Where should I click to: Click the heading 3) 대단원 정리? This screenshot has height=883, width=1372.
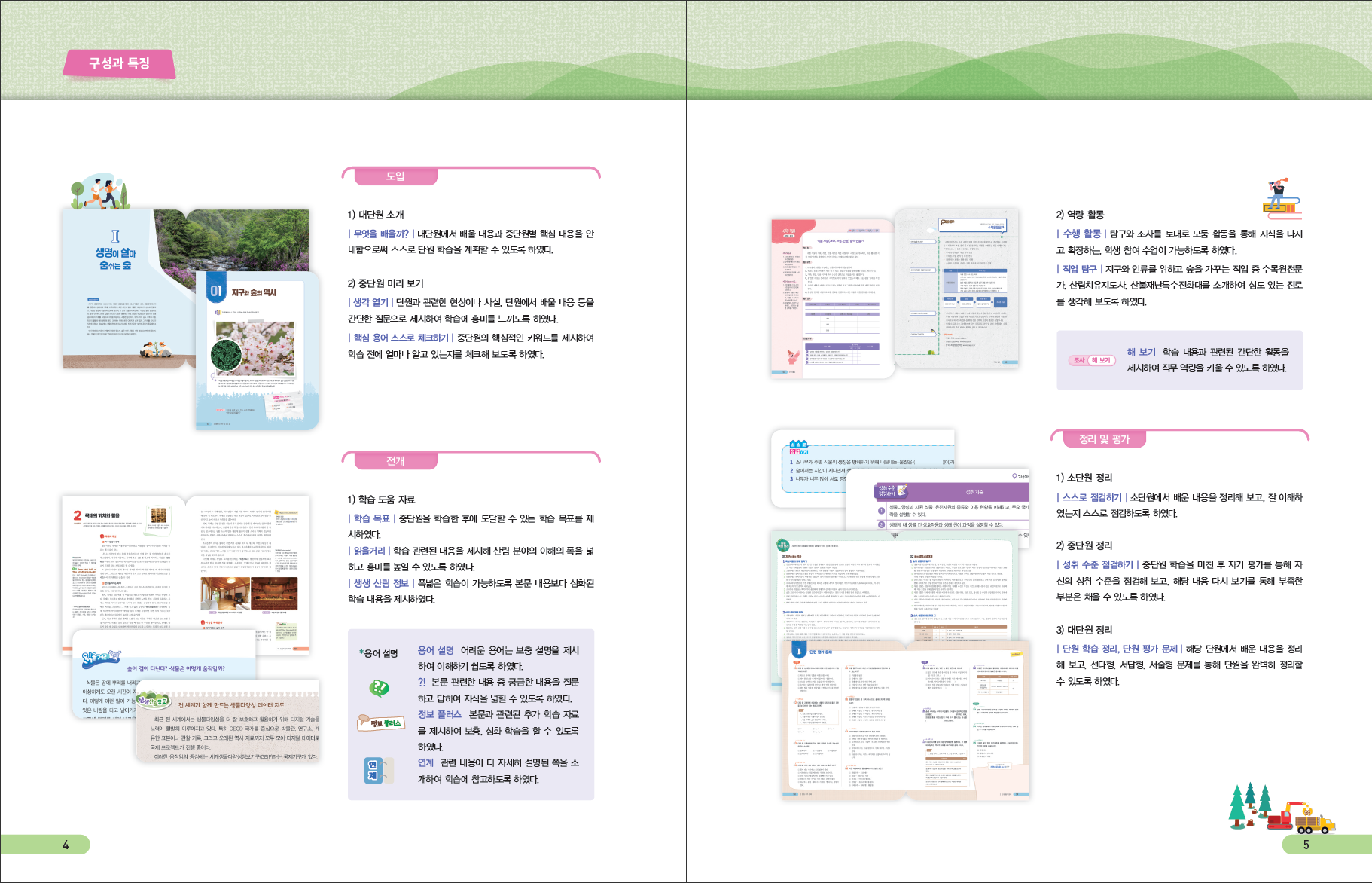point(1084,630)
